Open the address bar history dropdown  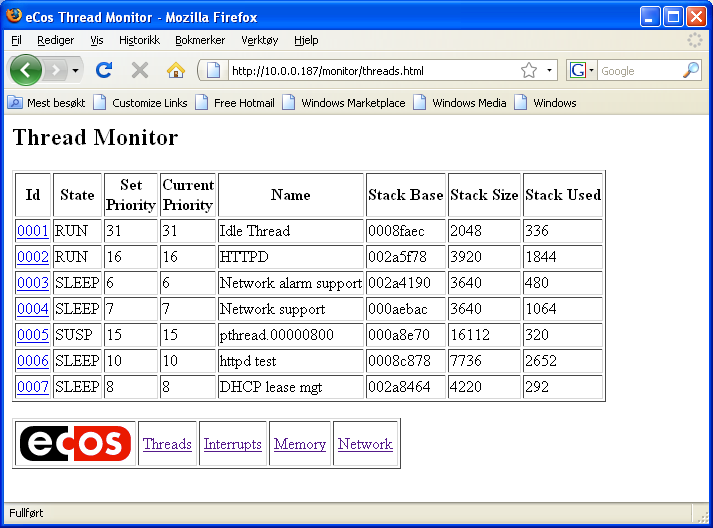(549, 70)
